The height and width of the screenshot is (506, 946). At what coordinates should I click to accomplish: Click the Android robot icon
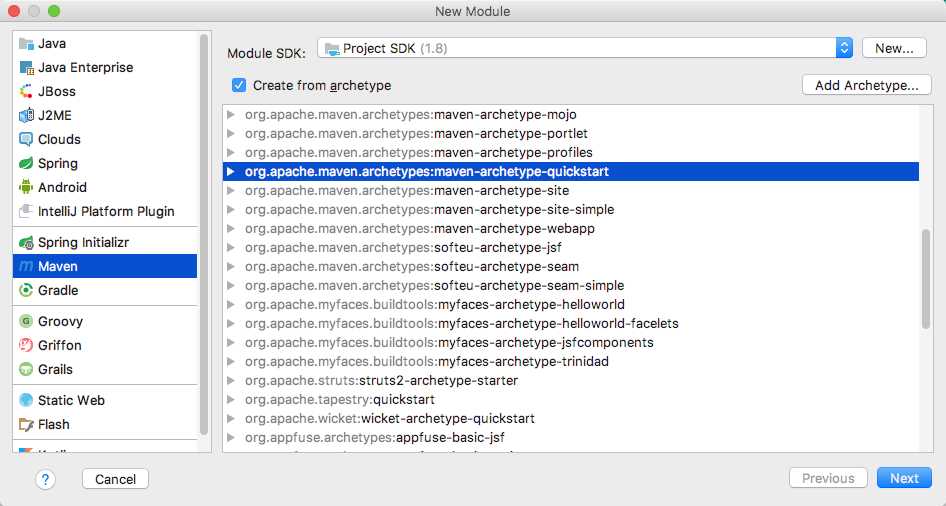(26, 188)
